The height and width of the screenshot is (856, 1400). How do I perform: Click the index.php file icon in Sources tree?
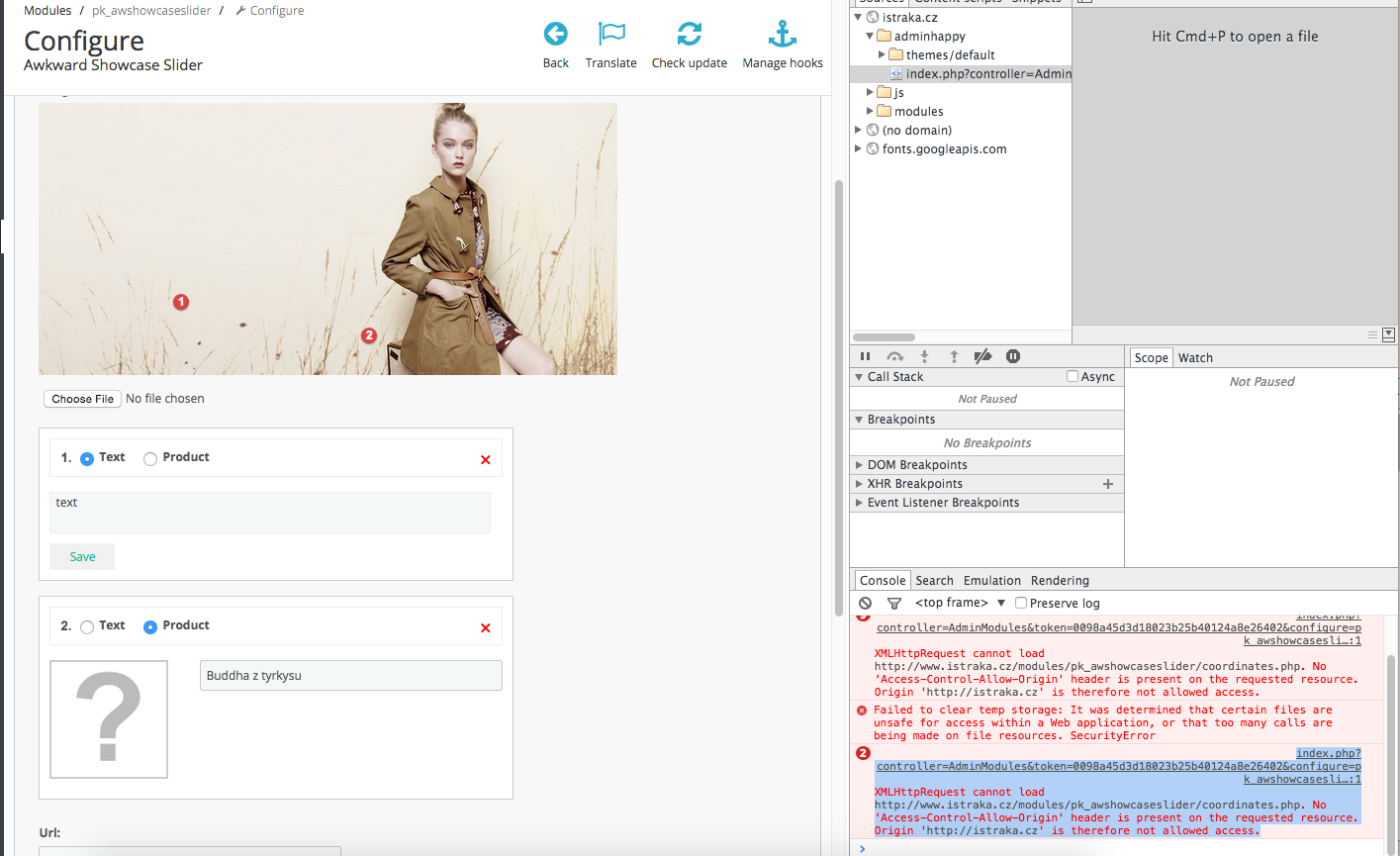click(x=896, y=73)
